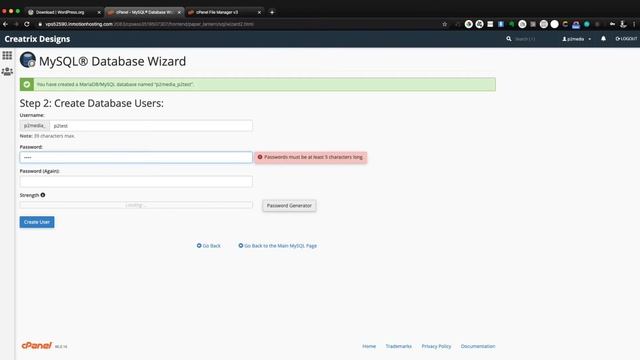Click the cPanel logo in footer

click(37, 345)
